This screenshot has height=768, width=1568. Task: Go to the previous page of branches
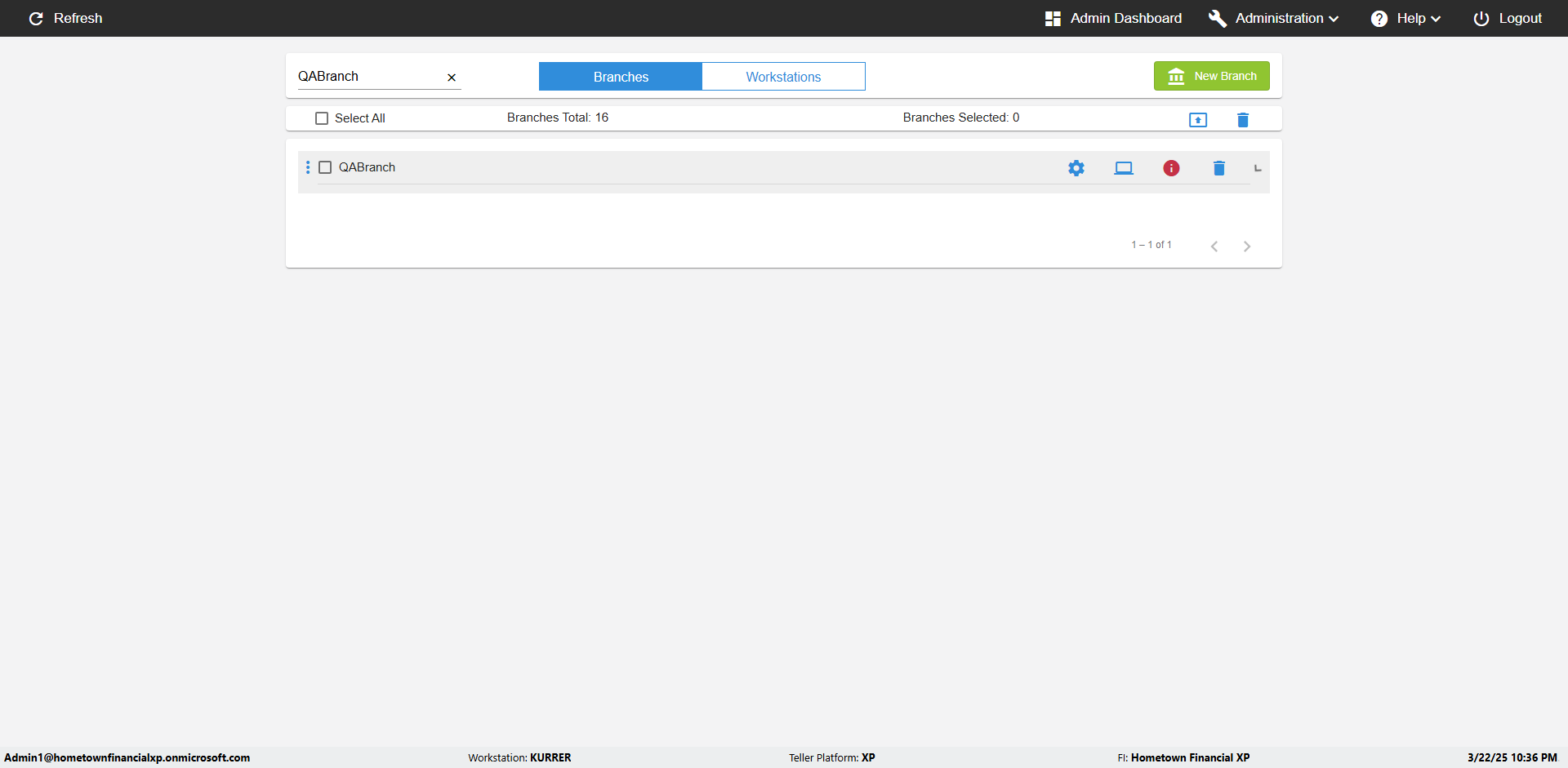(x=1214, y=246)
